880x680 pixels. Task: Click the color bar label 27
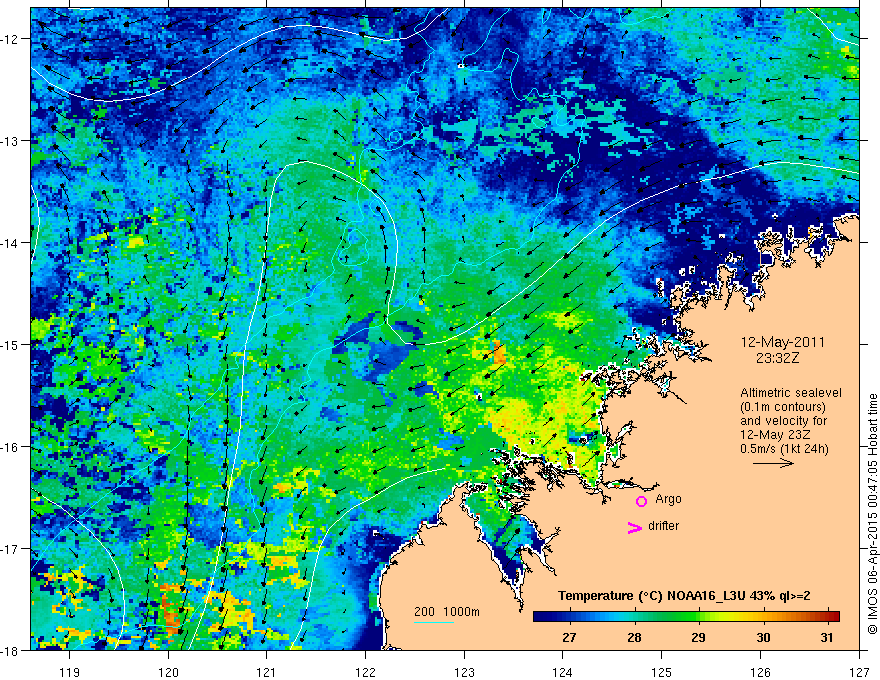pyautogui.click(x=569, y=637)
